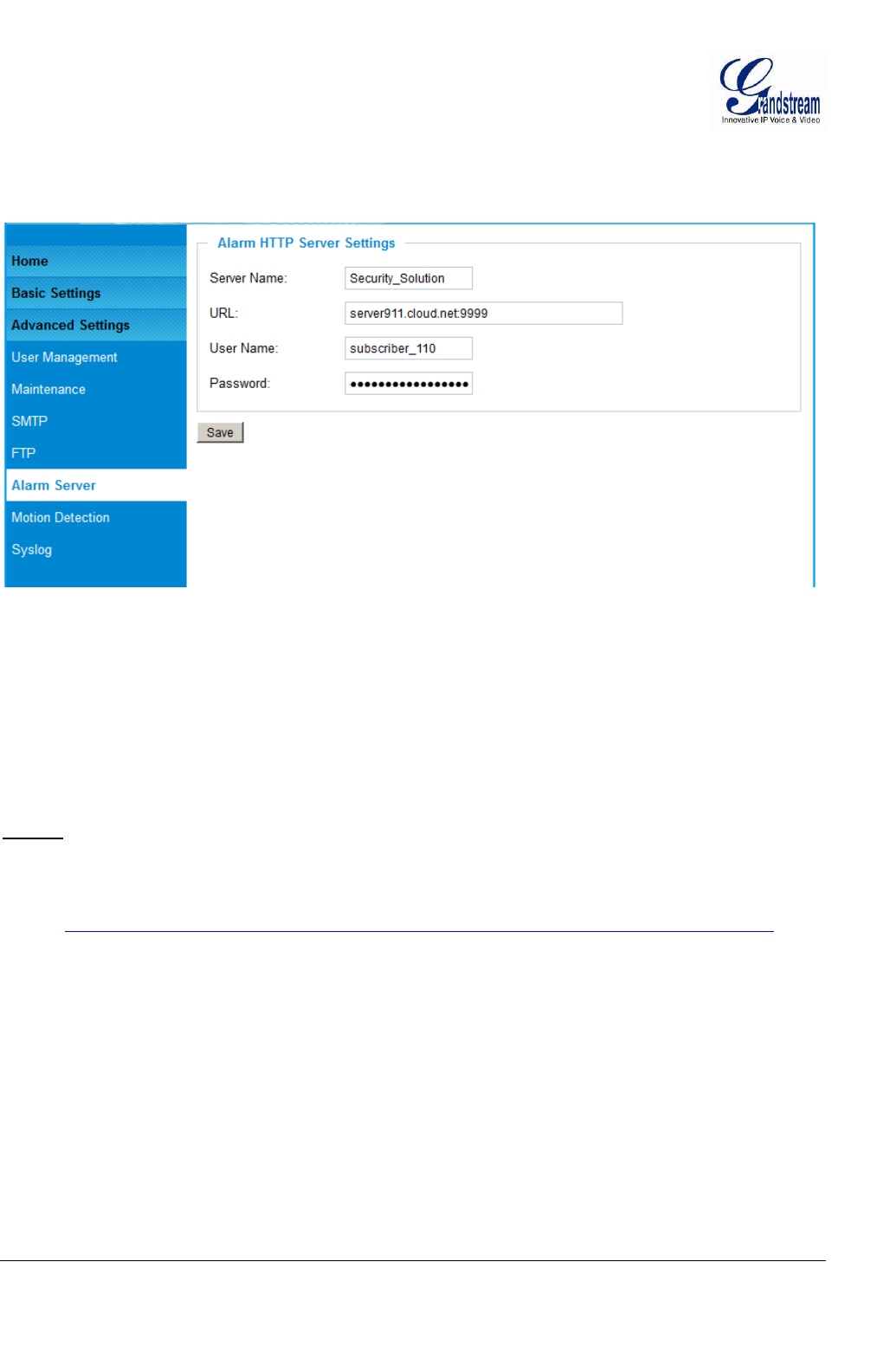The image size is (896, 1372).
Task: Click the Password input field
Action: click(x=409, y=384)
